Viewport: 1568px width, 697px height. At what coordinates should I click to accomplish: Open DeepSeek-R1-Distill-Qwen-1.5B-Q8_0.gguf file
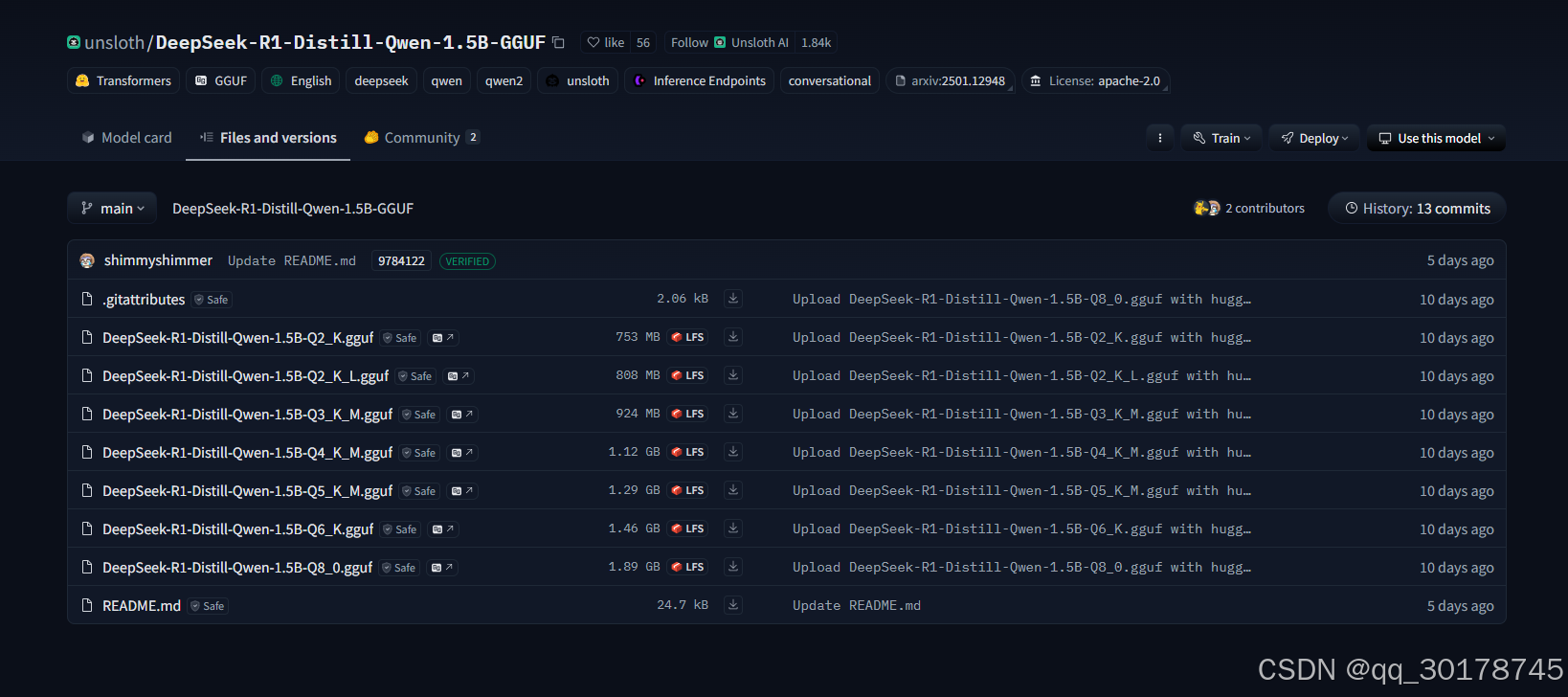(237, 567)
